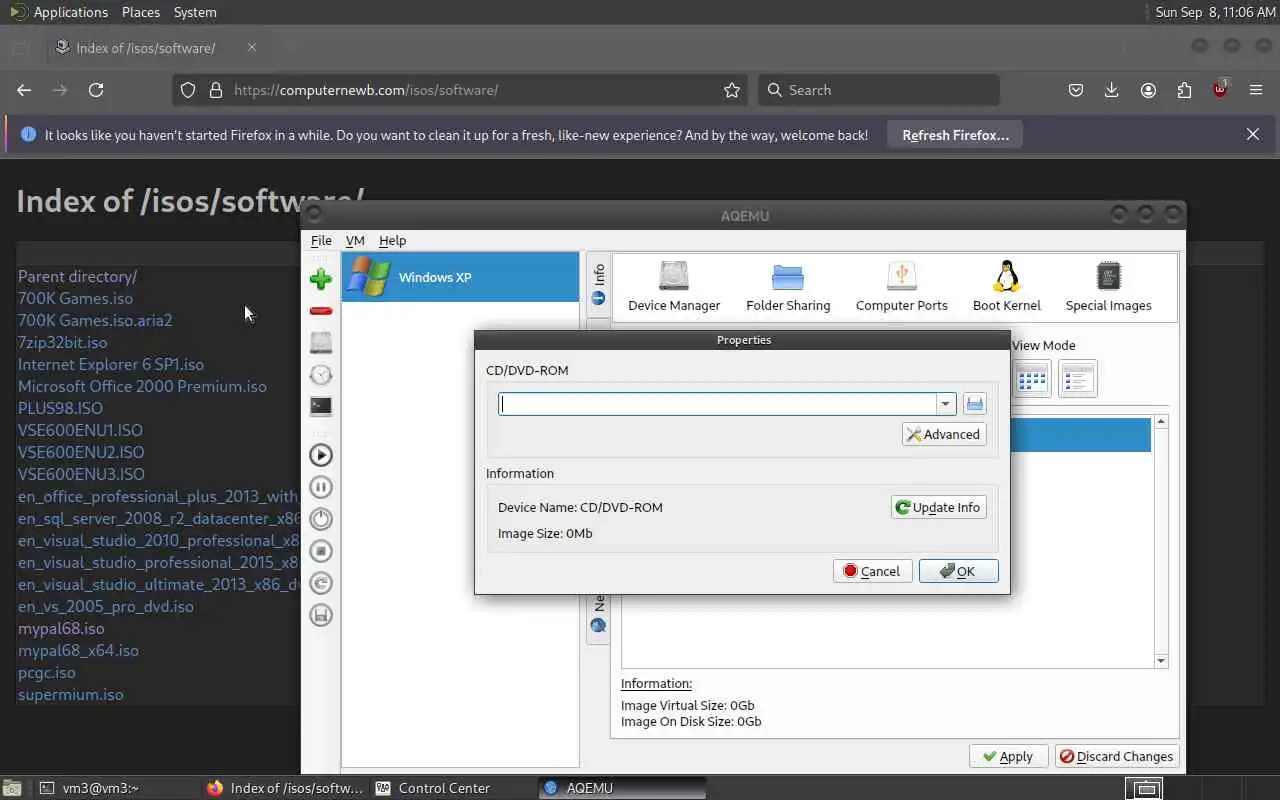The width and height of the screenshot is (1280, 800).
Task: Open Advanced CD/DVD-ROM settings
Action: (944, 434)
